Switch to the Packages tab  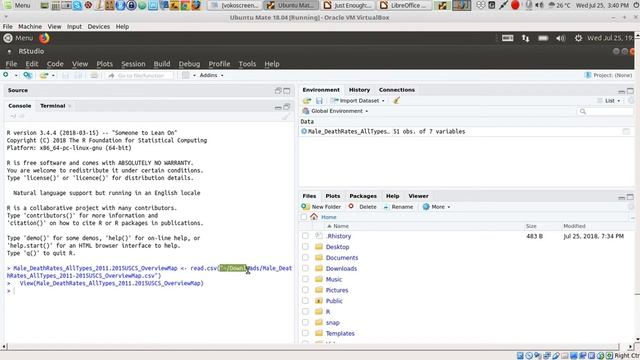tap(363, 196)
